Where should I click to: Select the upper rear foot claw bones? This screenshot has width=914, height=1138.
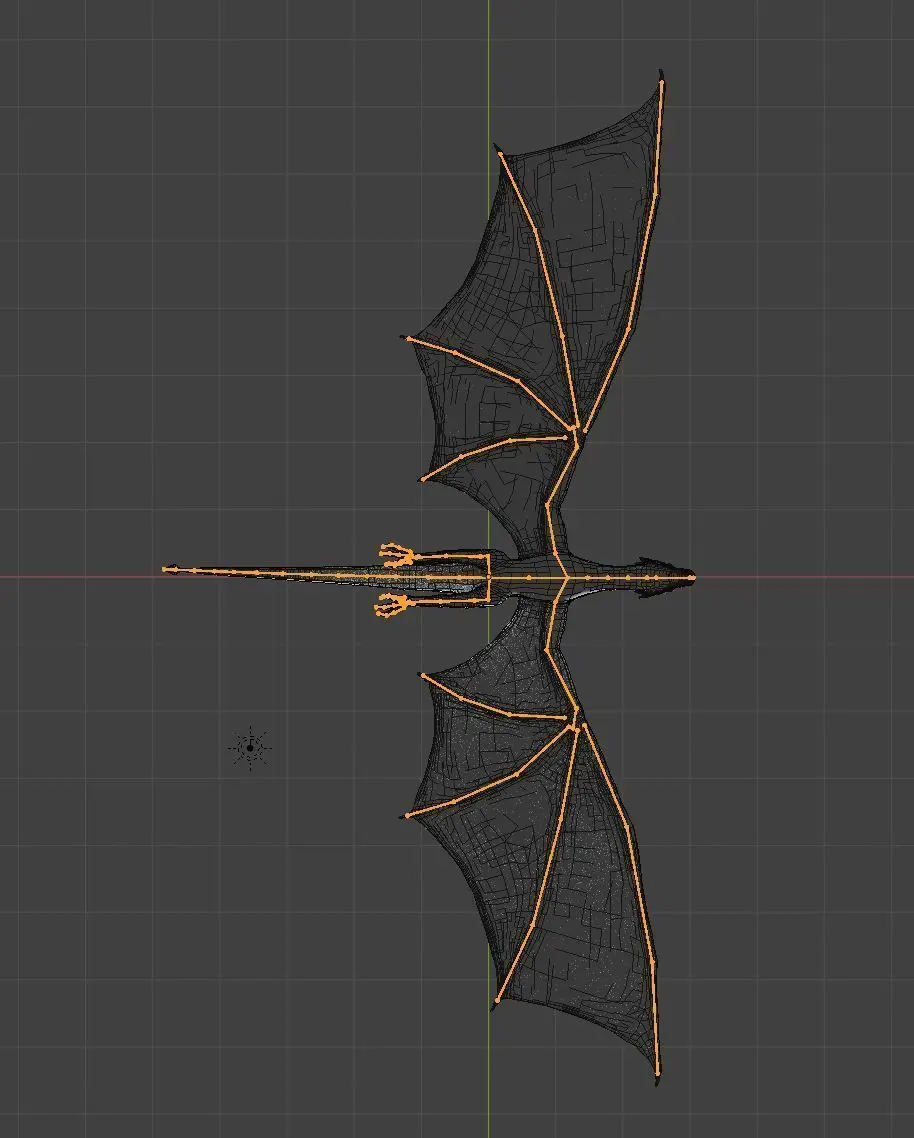click(396, 556)
